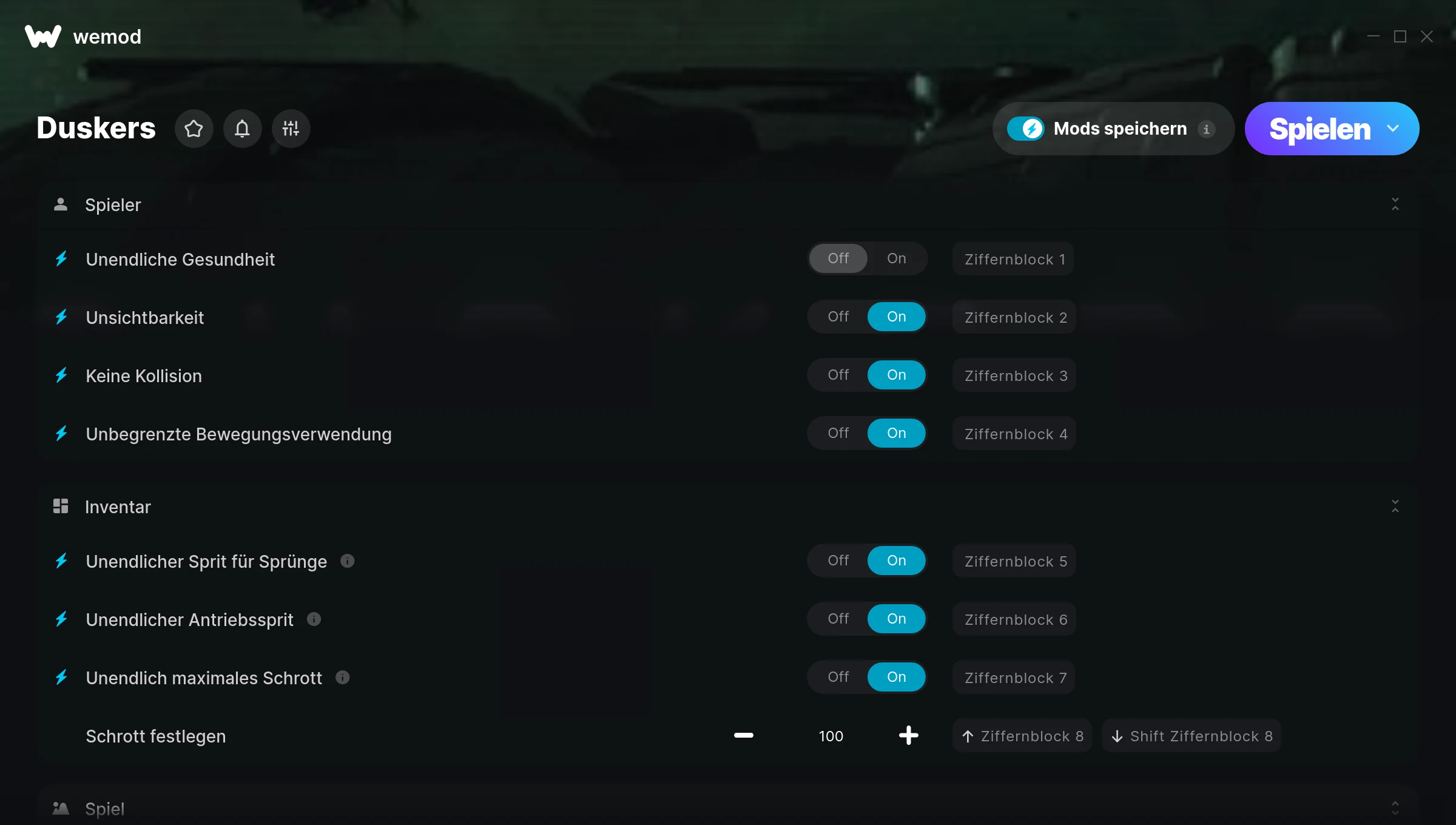Viewport: 1456px width, 825px height.
Task: Show info for Unendlicher Sprit für Sprünge
Action: tap(347, 561)
